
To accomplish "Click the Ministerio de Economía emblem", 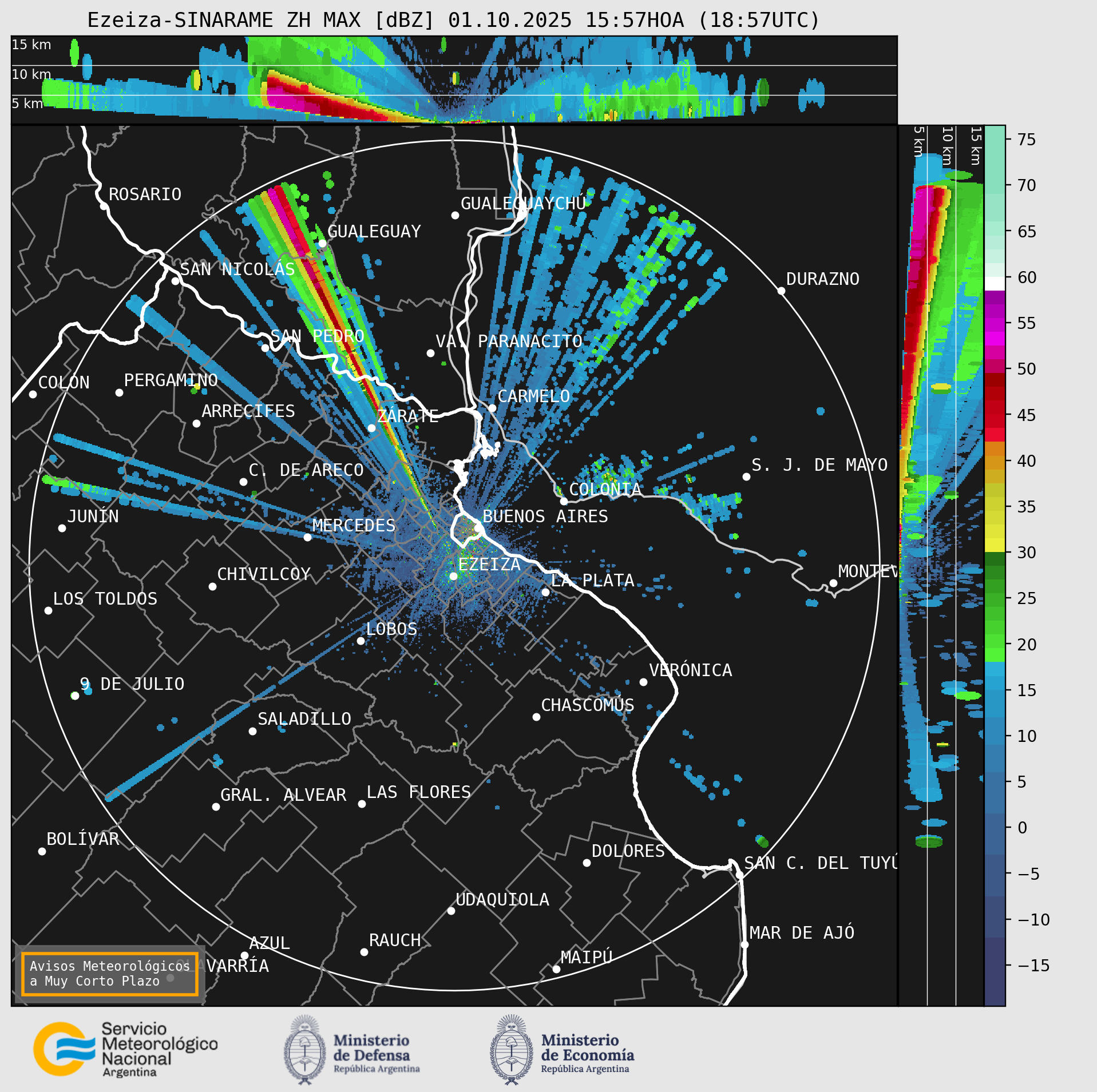I will click(511, 1050).
